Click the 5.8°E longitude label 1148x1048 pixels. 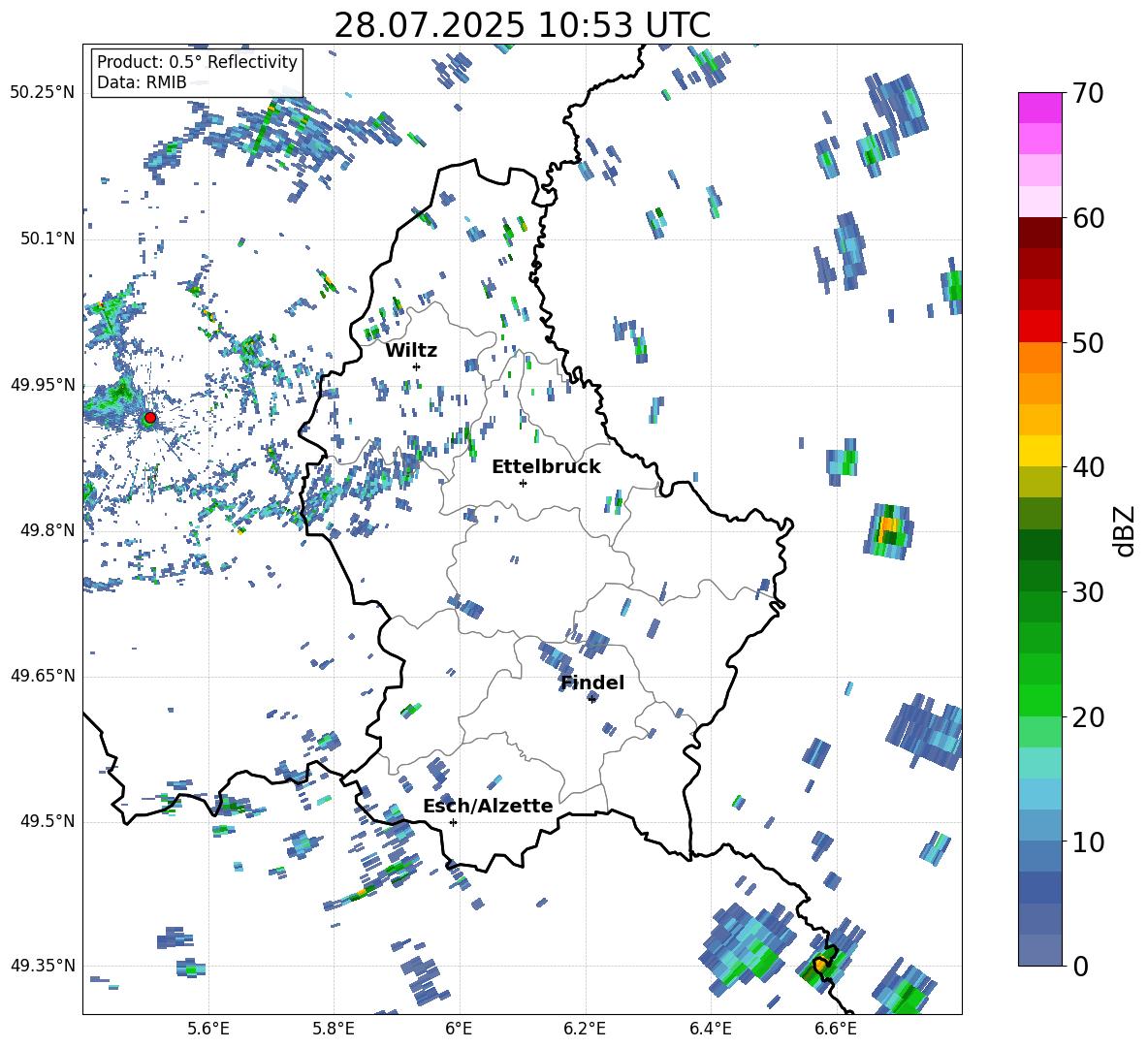click(x=334, y=1029)
